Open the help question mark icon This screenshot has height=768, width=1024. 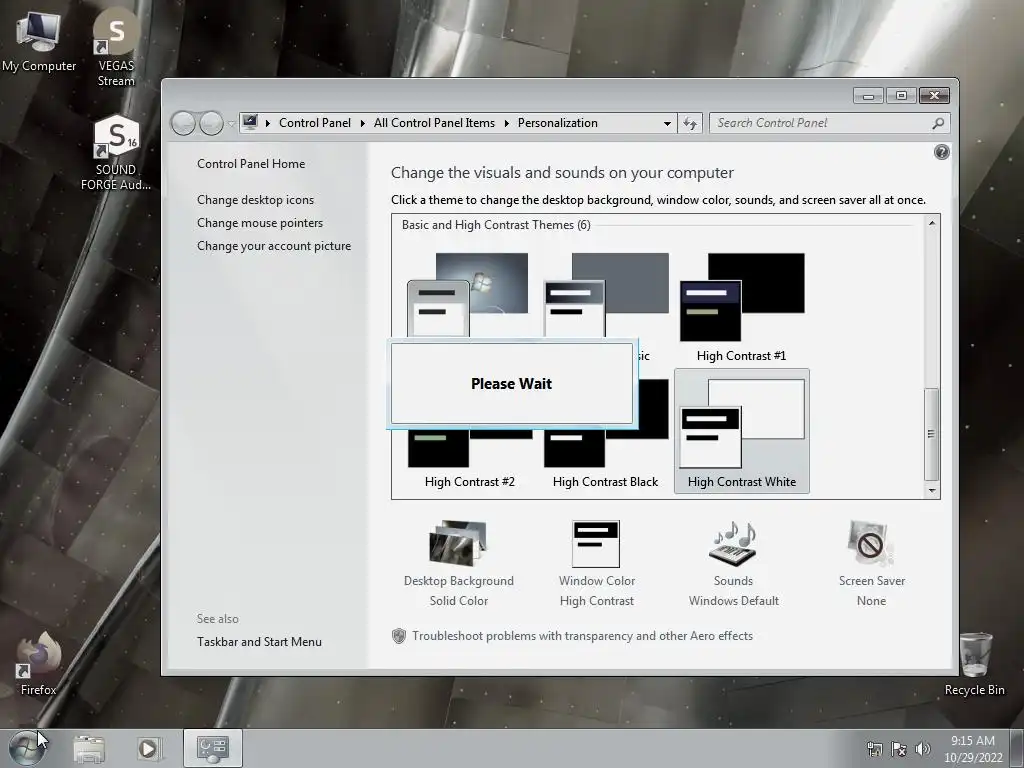point(941,152)
